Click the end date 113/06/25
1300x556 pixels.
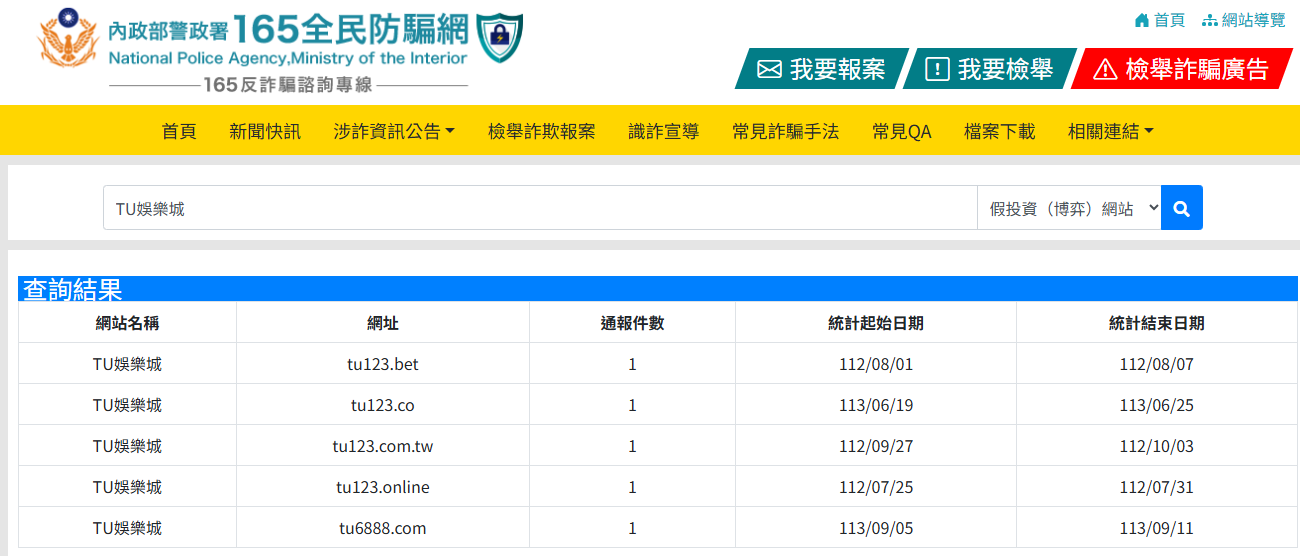click(x=1157, y=405)
